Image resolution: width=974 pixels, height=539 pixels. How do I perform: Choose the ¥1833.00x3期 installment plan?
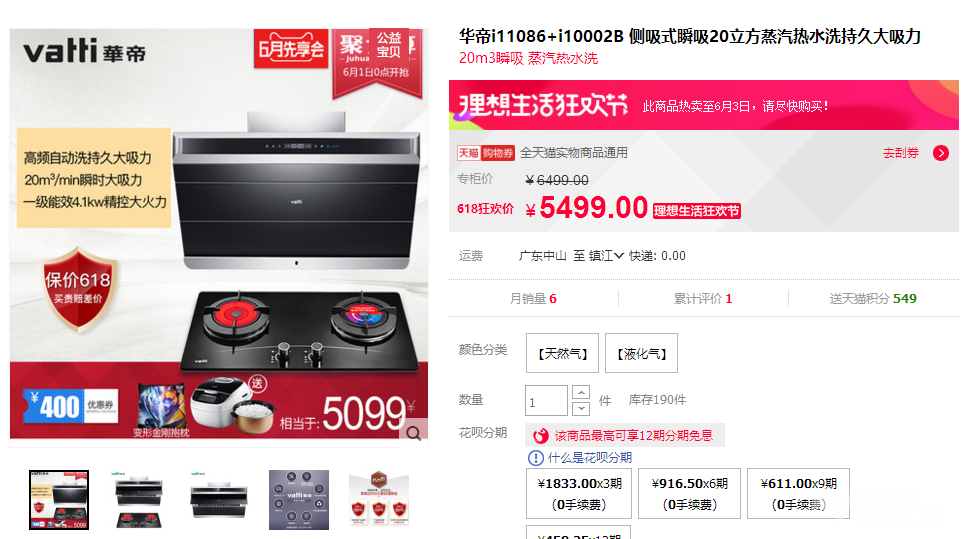coord(579,494)
